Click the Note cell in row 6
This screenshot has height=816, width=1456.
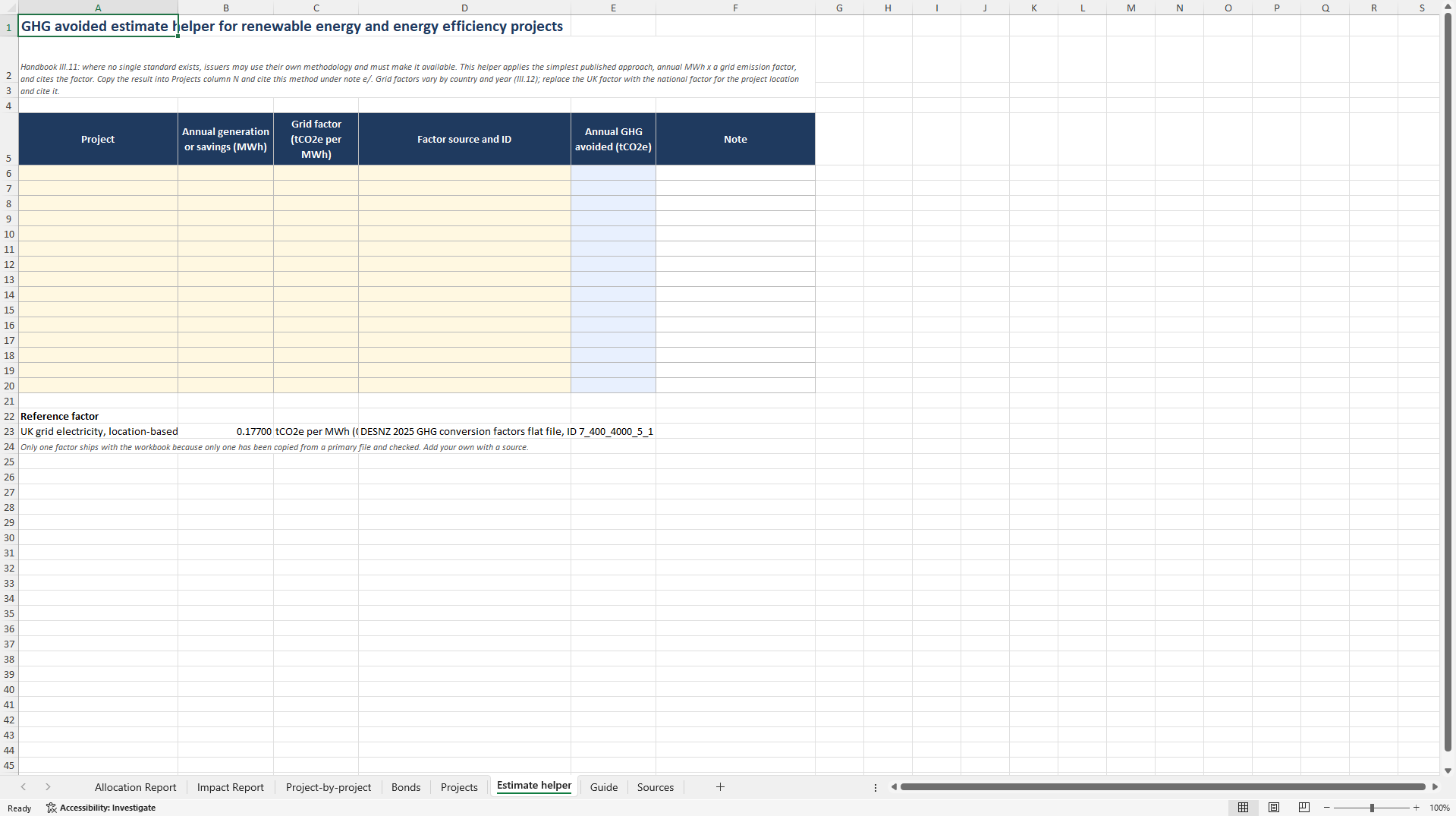pos(735,173)
